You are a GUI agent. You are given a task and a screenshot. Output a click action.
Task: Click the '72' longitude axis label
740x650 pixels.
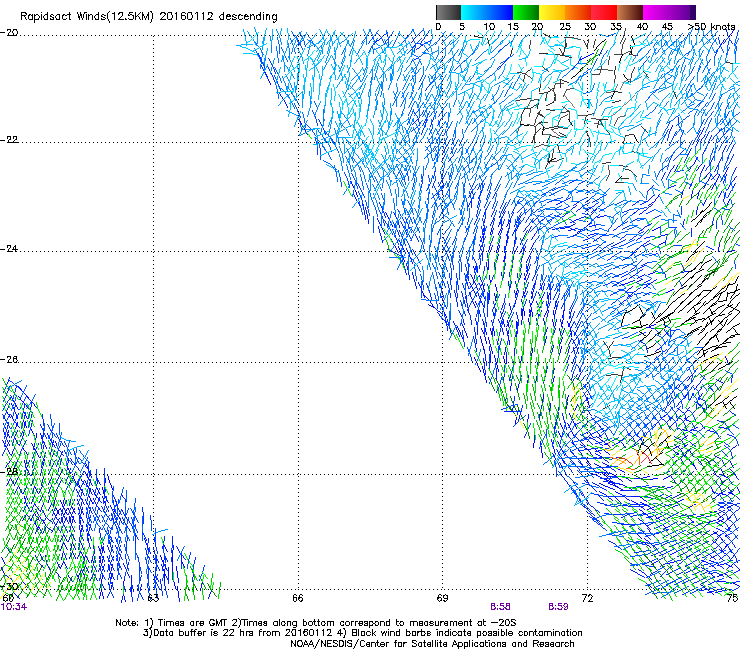[x=587, y=599]
